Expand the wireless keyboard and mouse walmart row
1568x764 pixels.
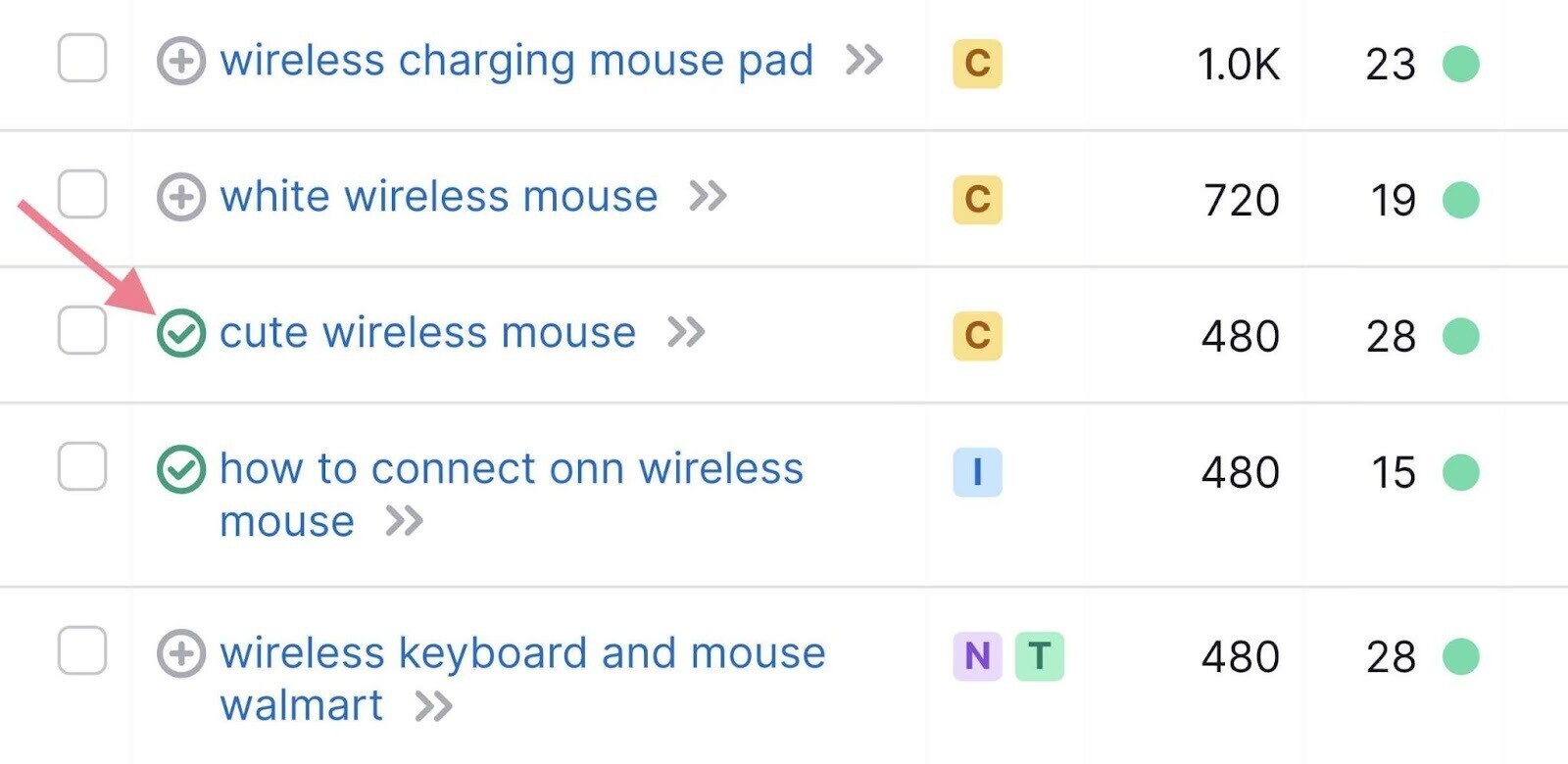[x=179, y=651]
